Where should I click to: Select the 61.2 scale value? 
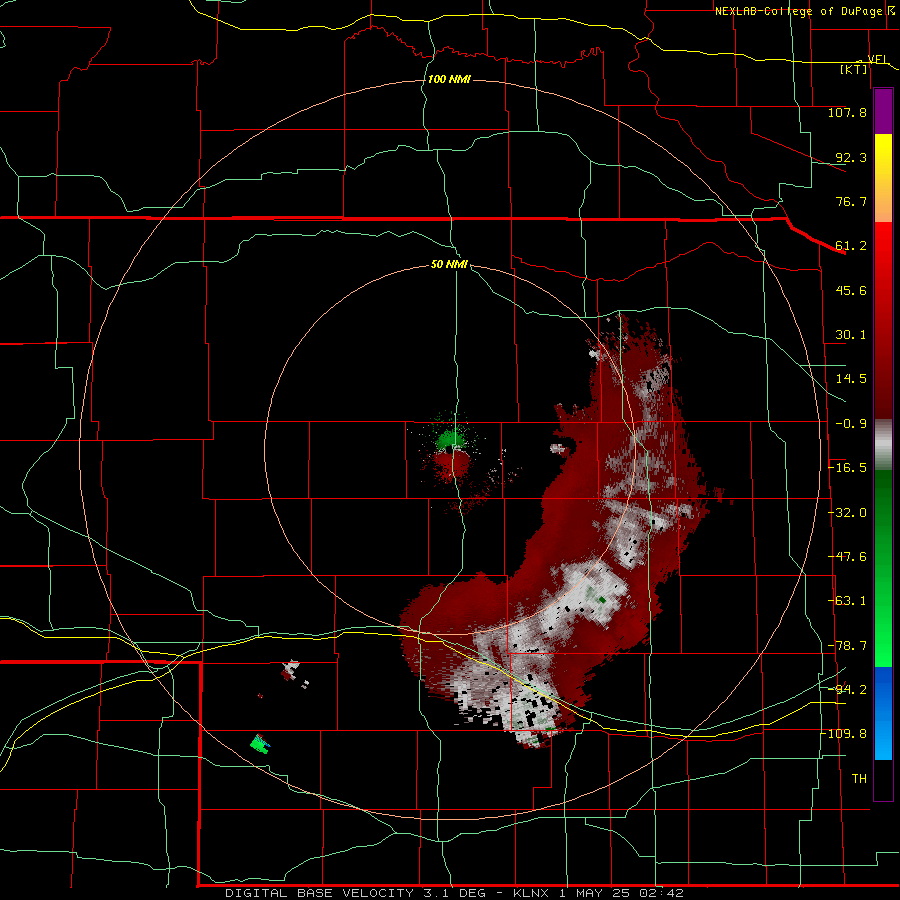[x=851, y=246]
